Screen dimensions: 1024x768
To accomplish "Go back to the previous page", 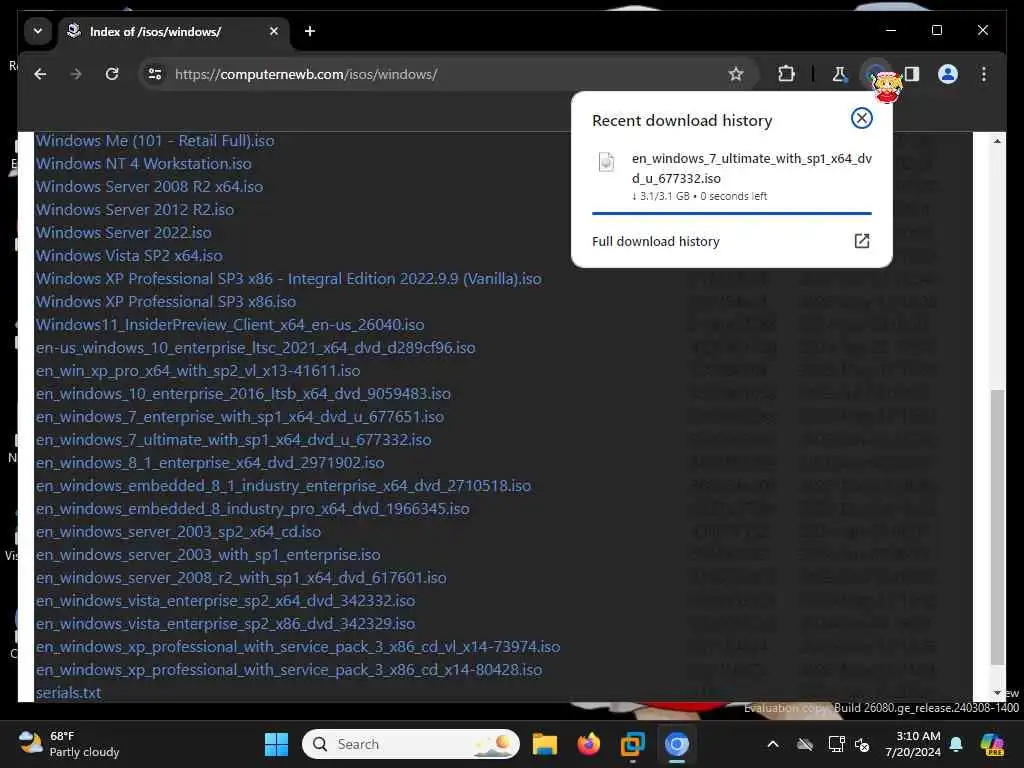I will point(40,74).
